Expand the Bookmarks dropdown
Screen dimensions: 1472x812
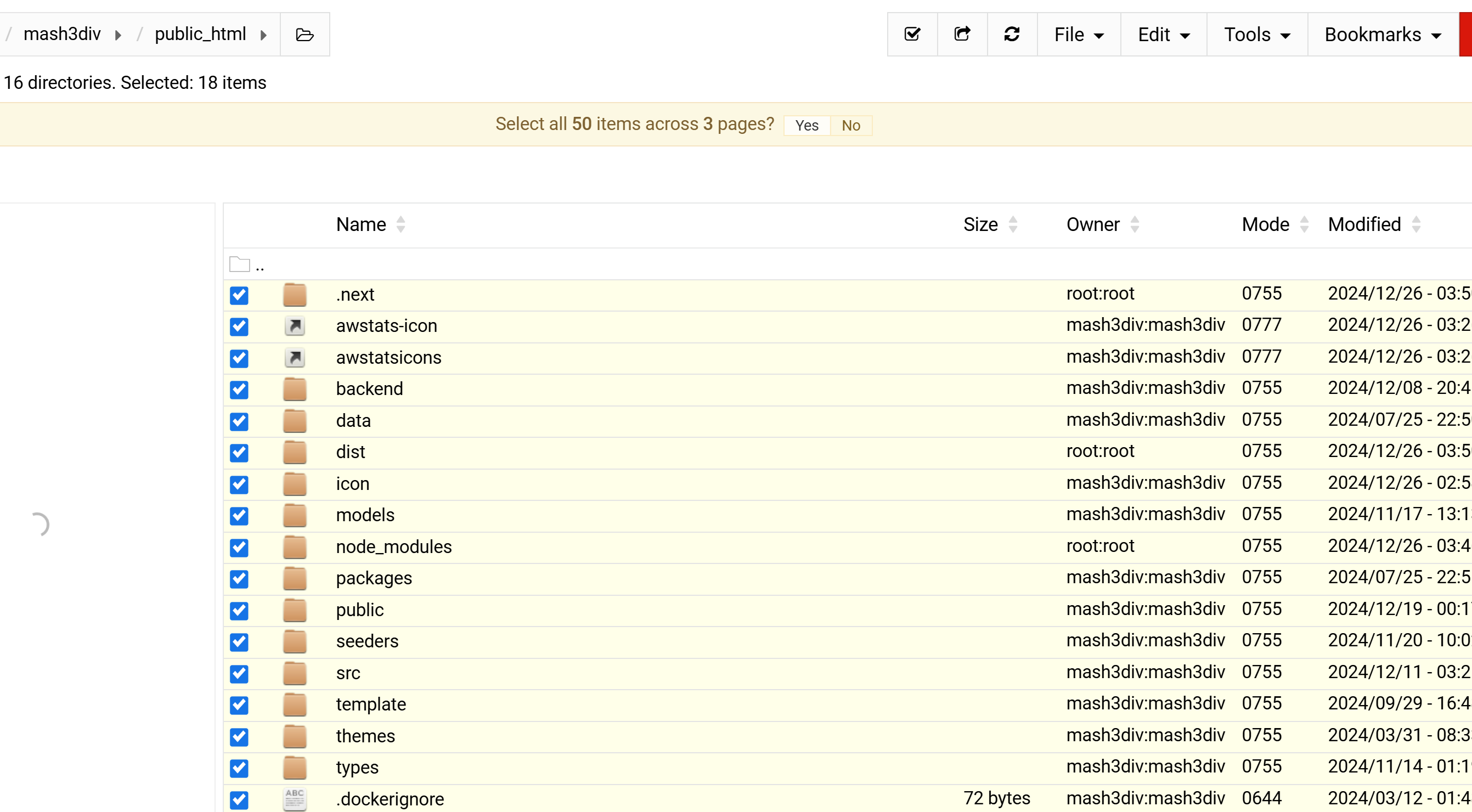pos(1383,34)
